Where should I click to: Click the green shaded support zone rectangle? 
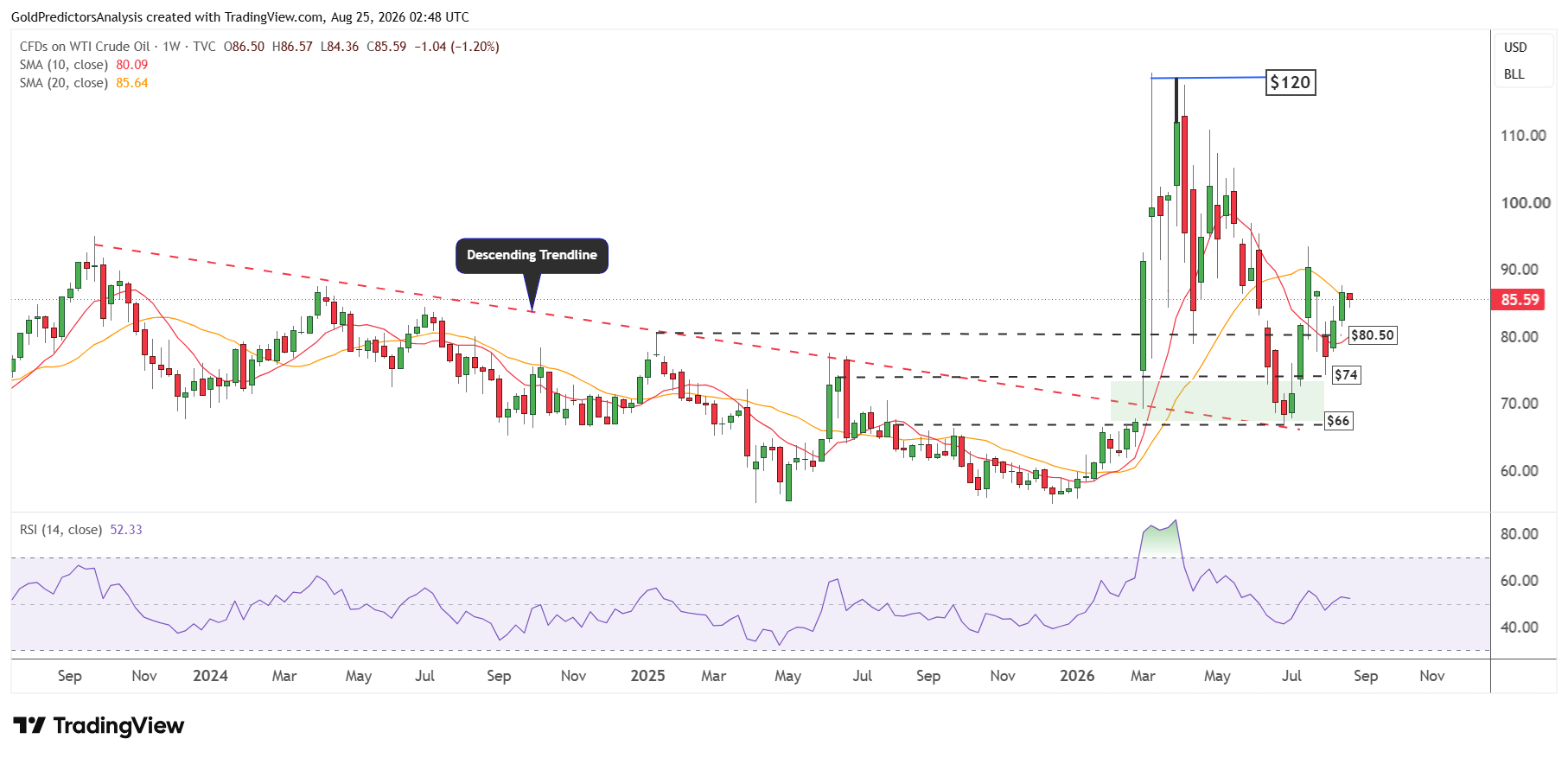click(x=1217, y=401)
